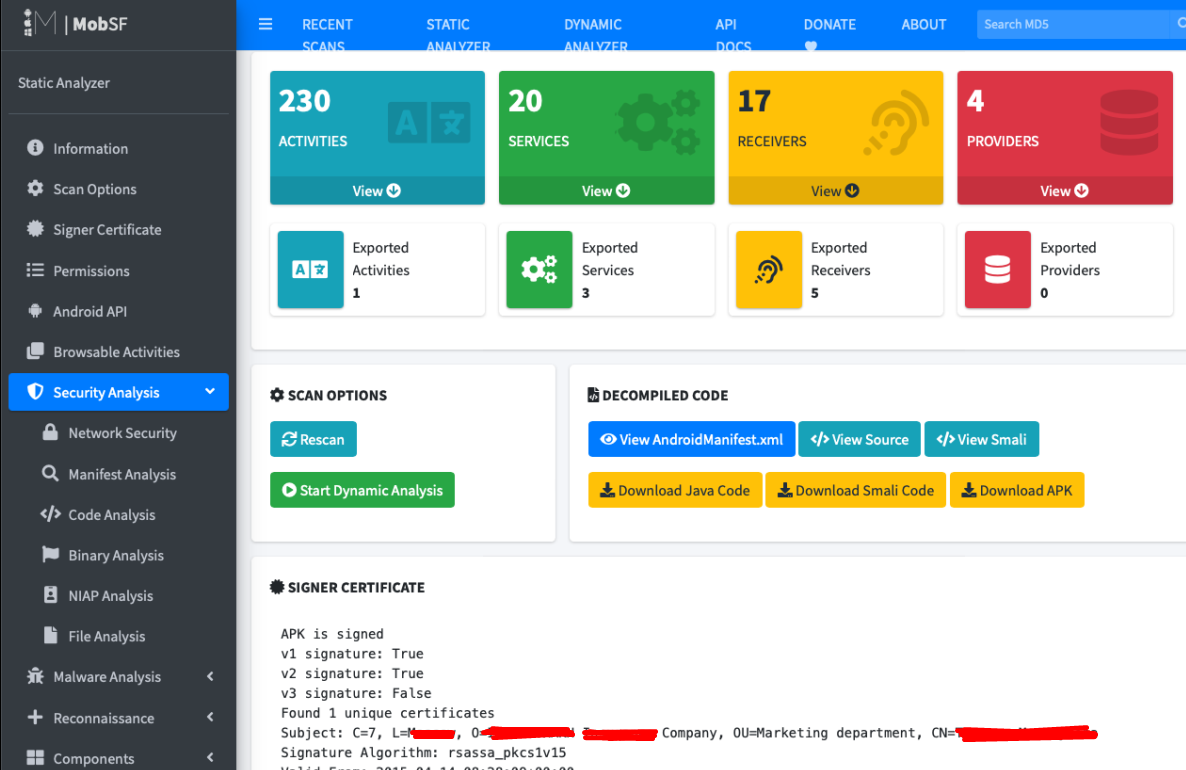Image resolution: width=1186 pixels, height=770 pixels.
Task: Expand the Components chevron
Action: tap(210, 757)
